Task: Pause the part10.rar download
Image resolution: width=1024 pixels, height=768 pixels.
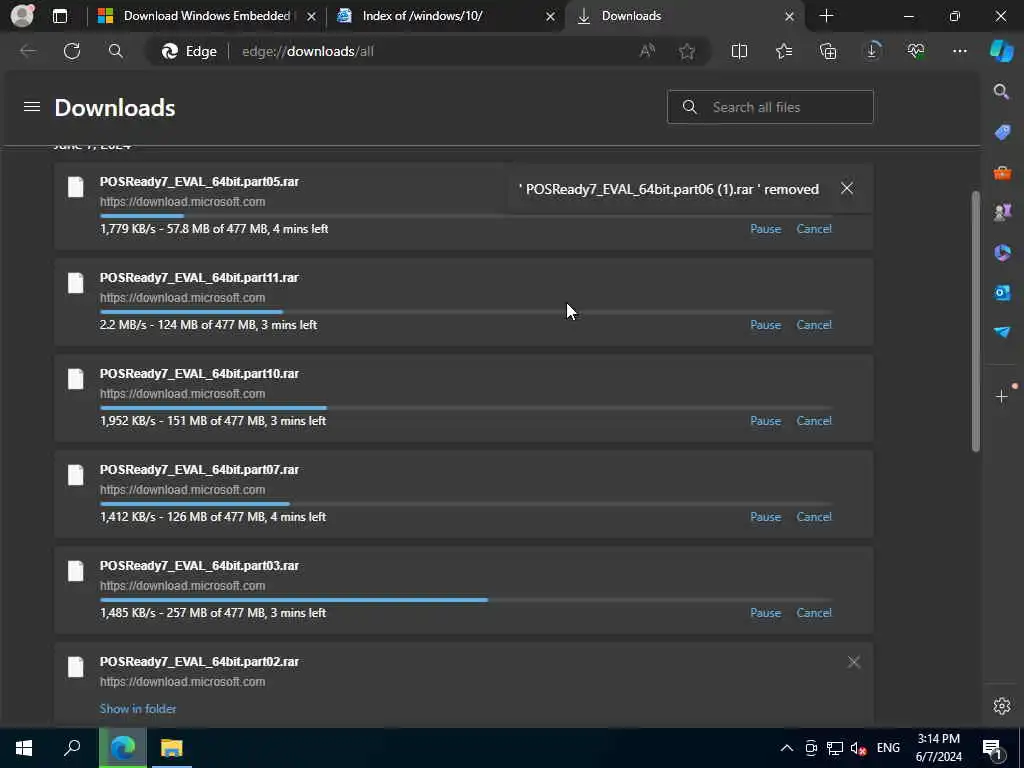Action: [765, 421]
